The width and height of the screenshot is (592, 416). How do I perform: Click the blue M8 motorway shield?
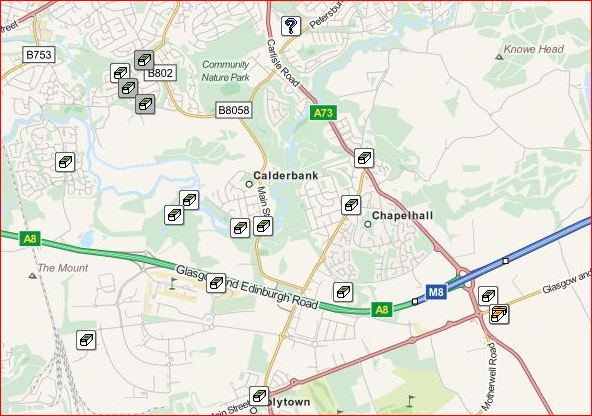pos(436,292)
